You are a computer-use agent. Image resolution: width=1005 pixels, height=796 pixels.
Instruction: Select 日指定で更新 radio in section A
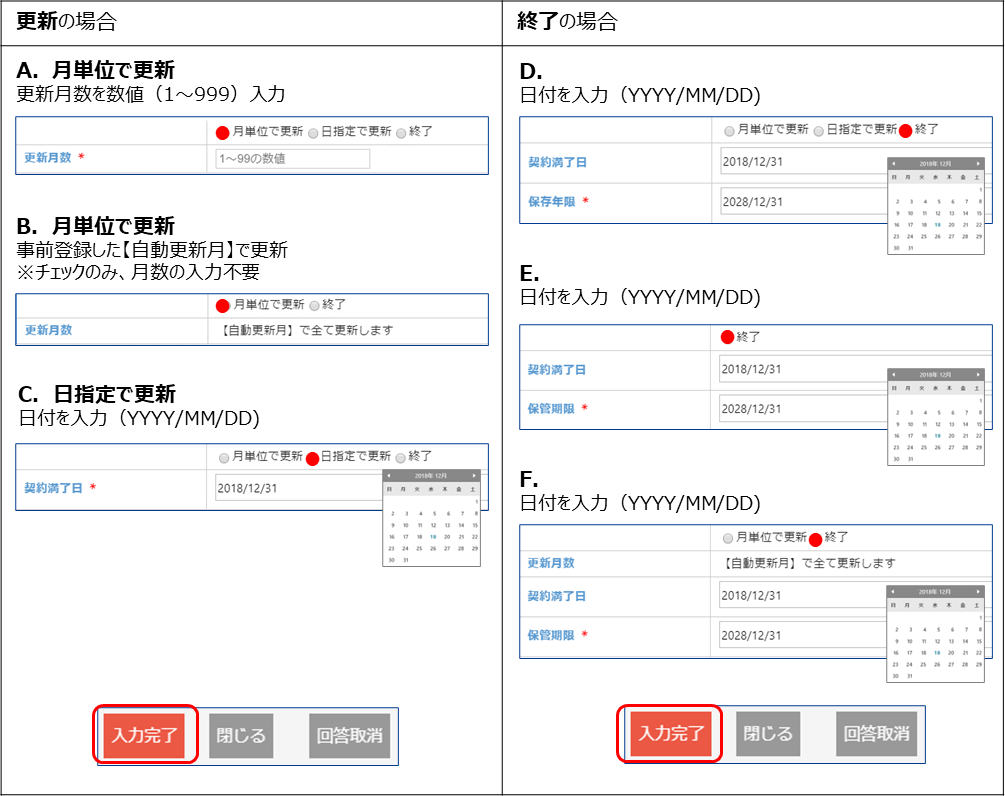(x=313, y=132)
